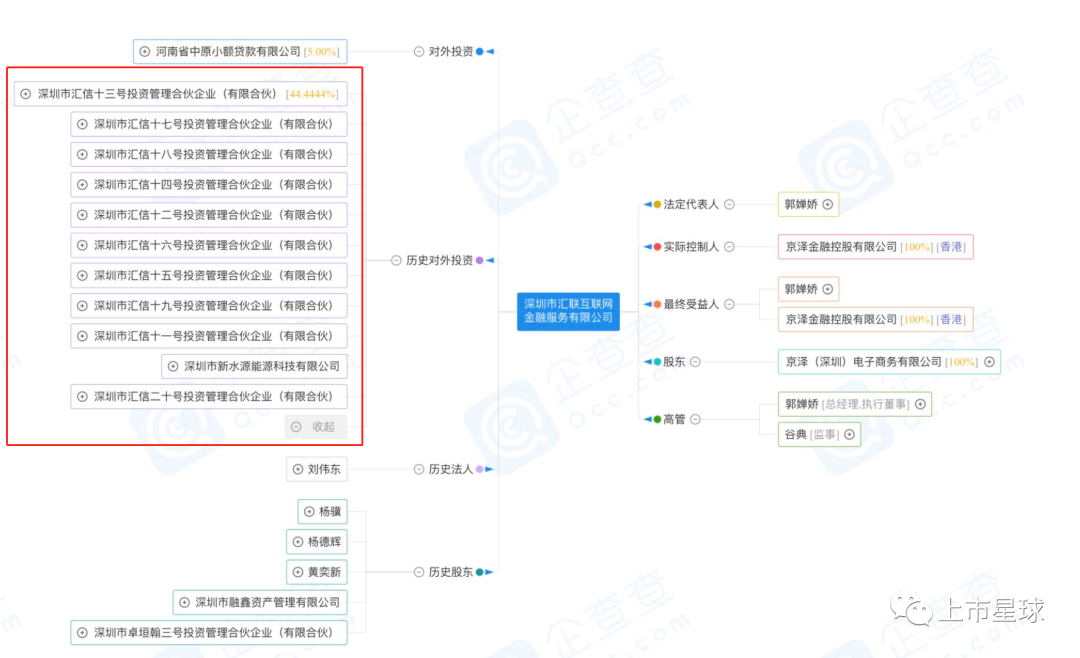
Task: Click the plus icon on 深圳市融鑫资产管理有限公司
Action: coord(184,602)
